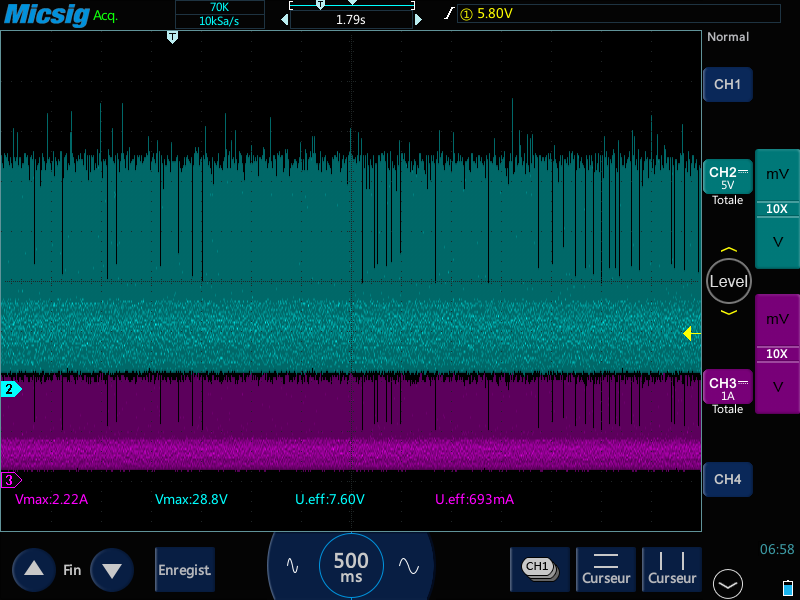The width and height of the screenshot is (800, 600).
Task: Select the Level trigger knob
Action: pos(729,281)
